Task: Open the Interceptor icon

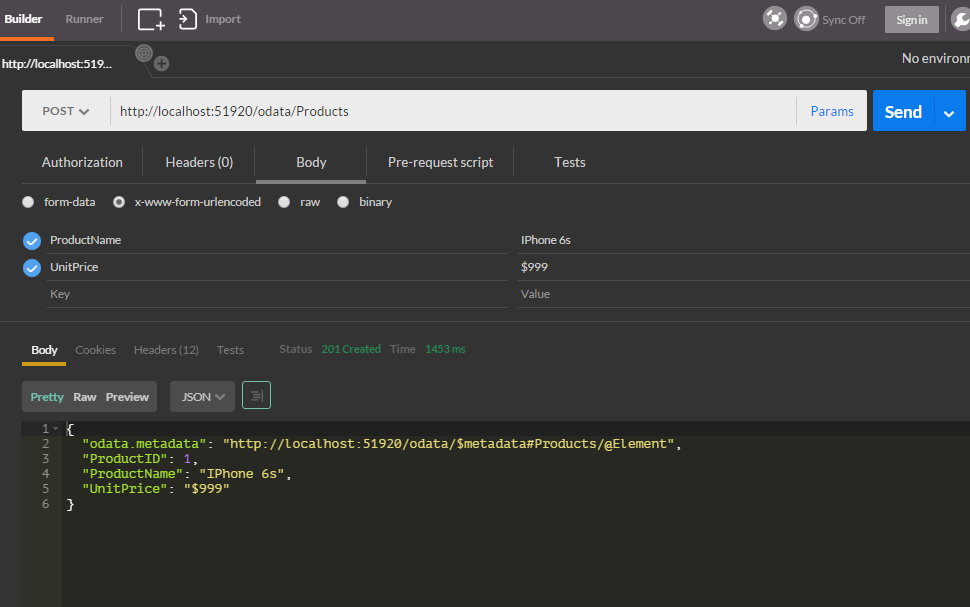Action: click(x=774, y=18)
